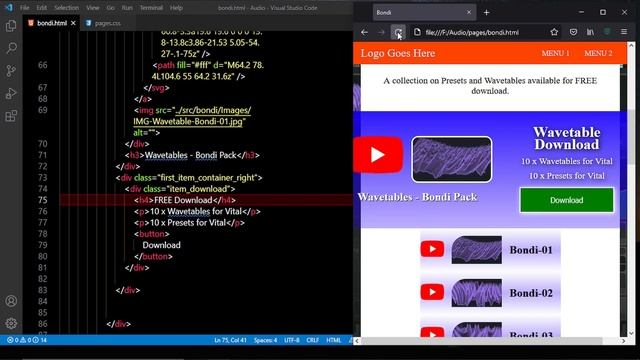Change language mode via HTML status entry
The height and width of the screenshot is (360, 640).
tap(333, 340)
